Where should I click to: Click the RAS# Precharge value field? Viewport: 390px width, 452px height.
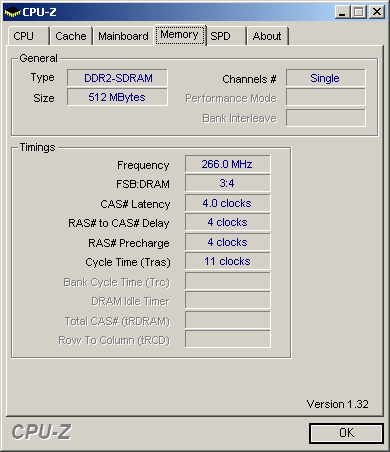228,242
